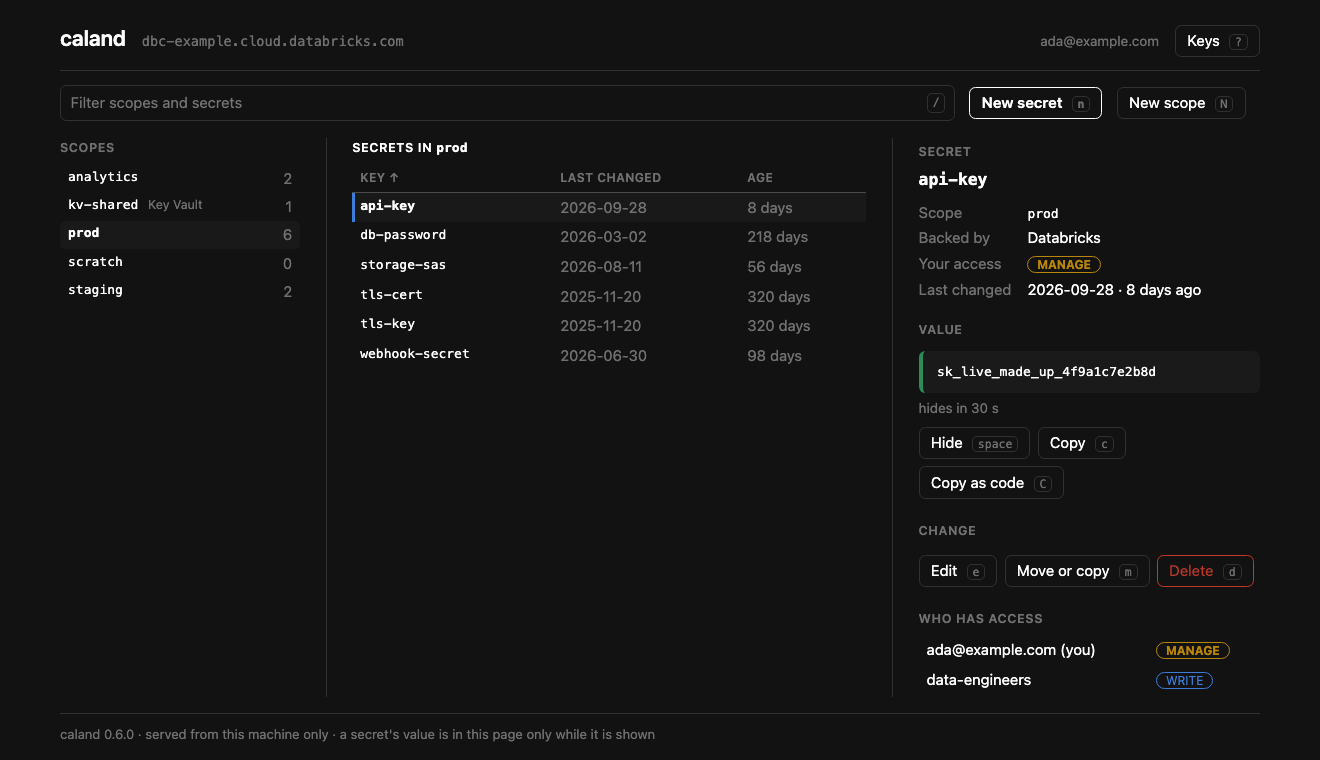Click the caland 0.6.0 footer text
This screenshot has height=760, width=1320.
point(357,734)
